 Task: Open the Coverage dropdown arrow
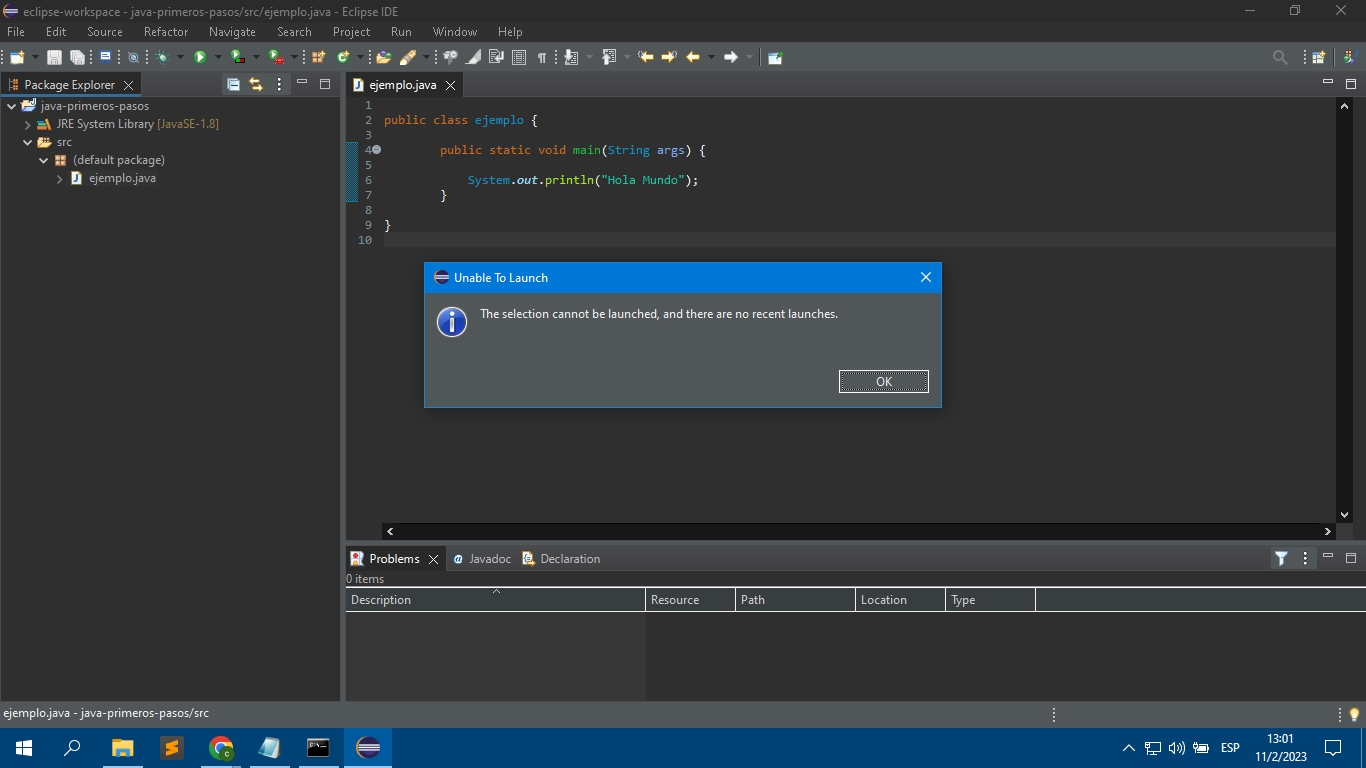click(x=256, y=57)
